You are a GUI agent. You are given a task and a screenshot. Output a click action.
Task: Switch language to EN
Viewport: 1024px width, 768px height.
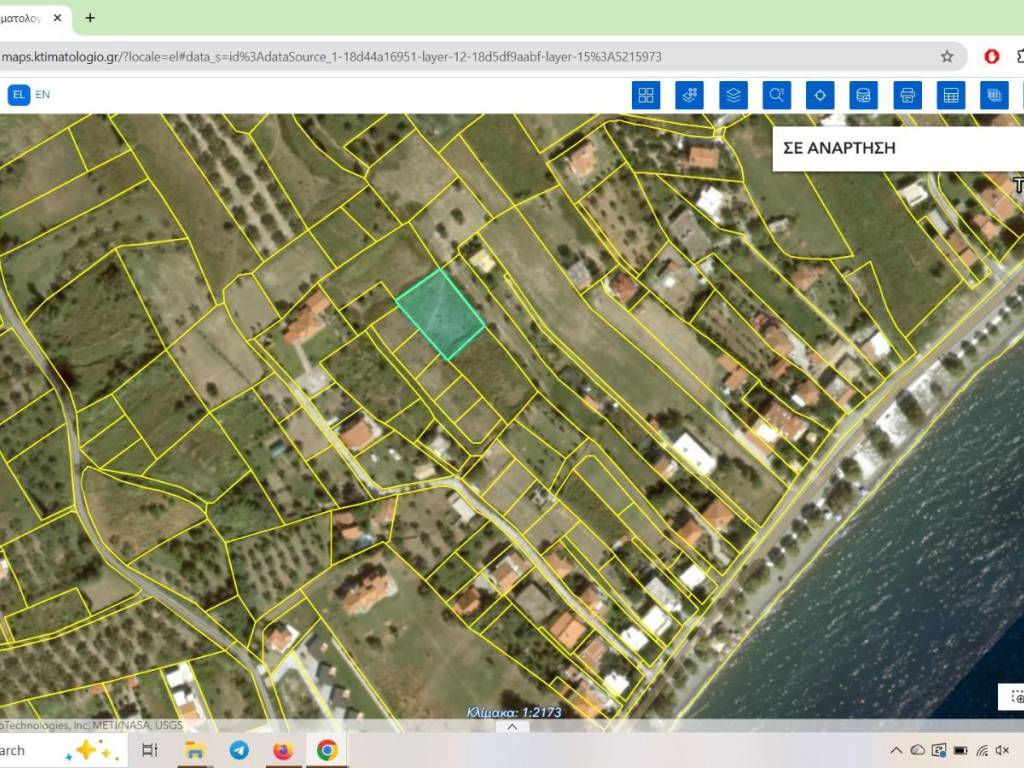pyautogui.click(x=43, y=95)
